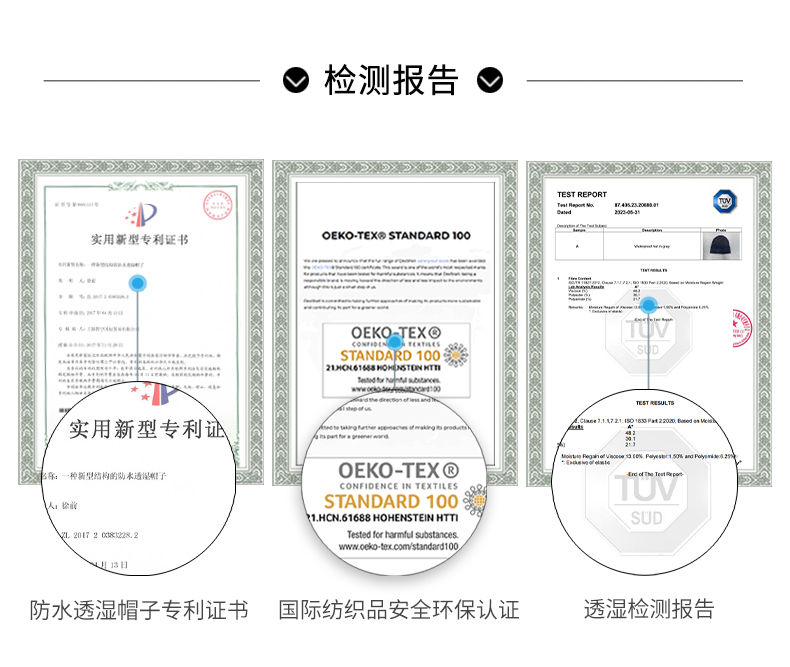Click OEKO-TEX® STANDARD 100 heading
This screenshot has width=790, height=667.
coord(396,235)
